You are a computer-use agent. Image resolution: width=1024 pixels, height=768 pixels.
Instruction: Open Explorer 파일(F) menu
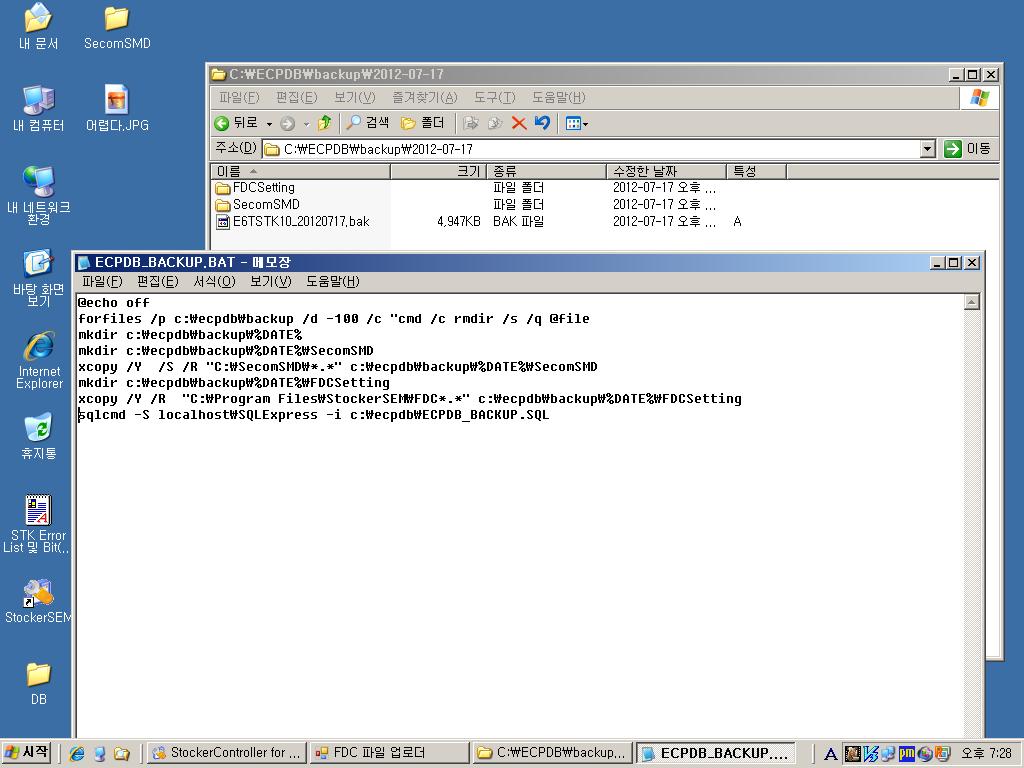239,97
